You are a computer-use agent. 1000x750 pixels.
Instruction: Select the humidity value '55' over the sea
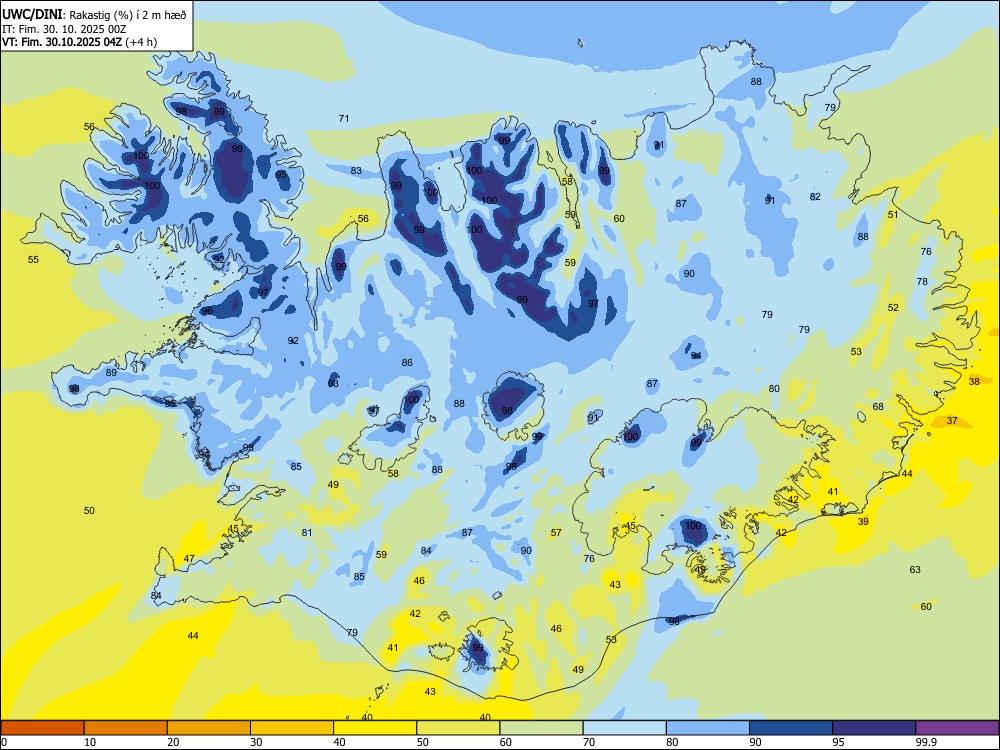coord(33,260)
